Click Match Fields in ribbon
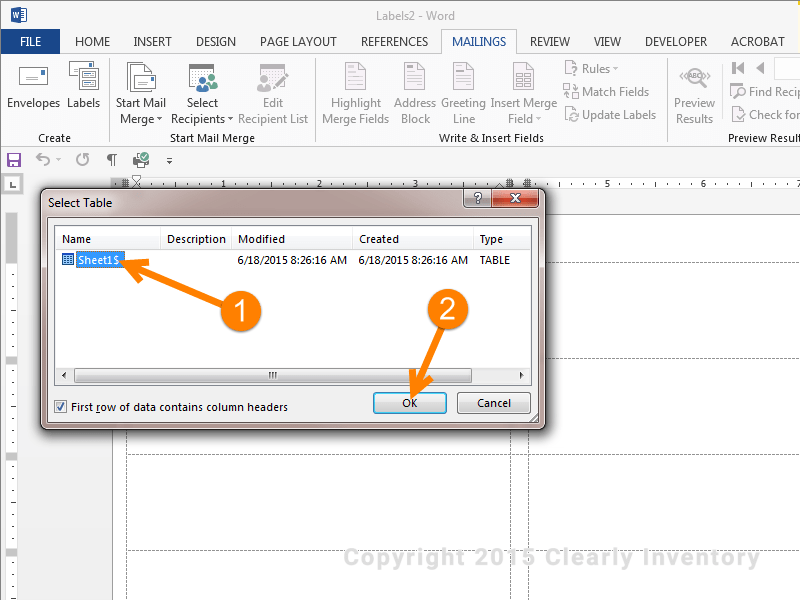Screen dimensions: 800x600 [x=606, y=92]
